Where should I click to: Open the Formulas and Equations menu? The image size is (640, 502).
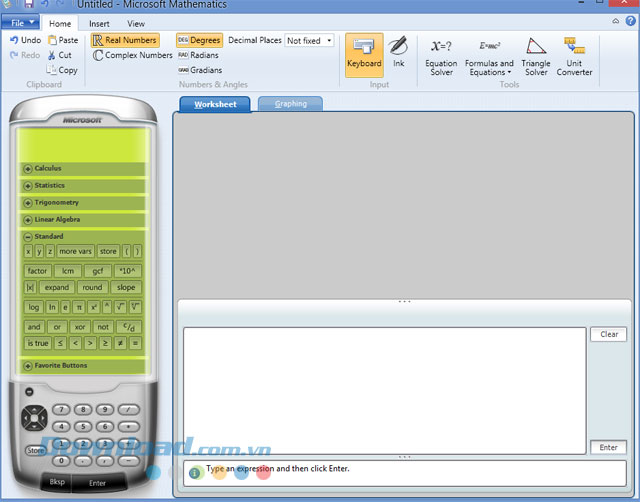coord(489,56)
